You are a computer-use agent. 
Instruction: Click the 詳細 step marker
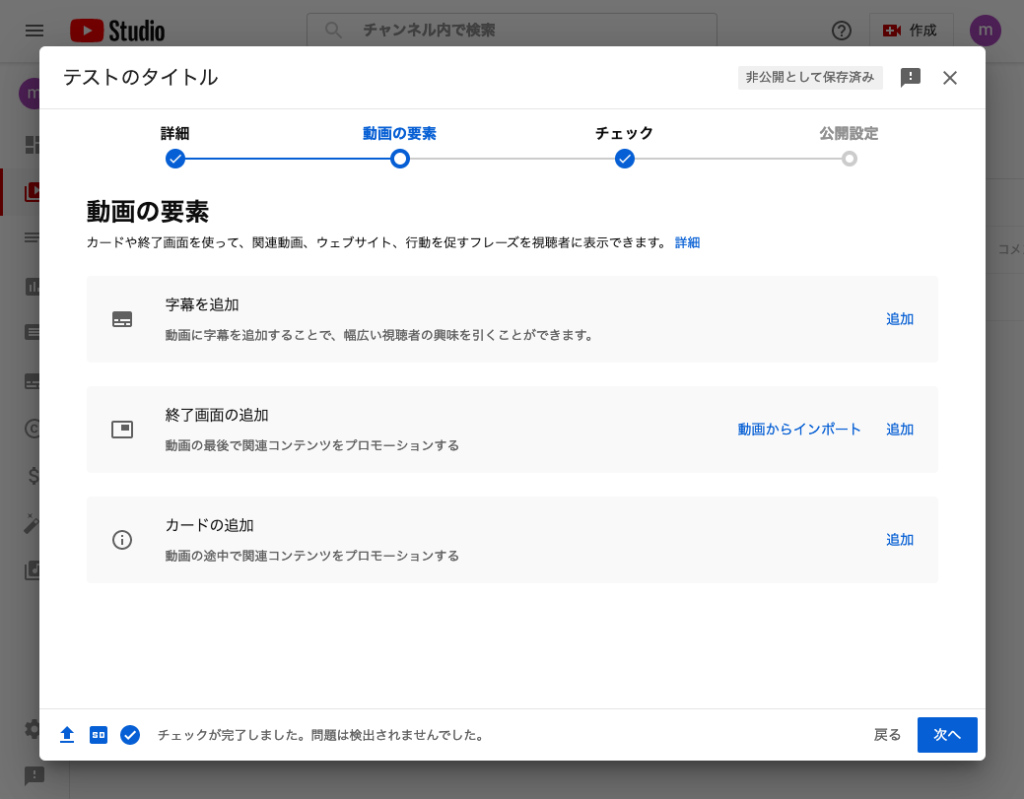pos(175,158)
